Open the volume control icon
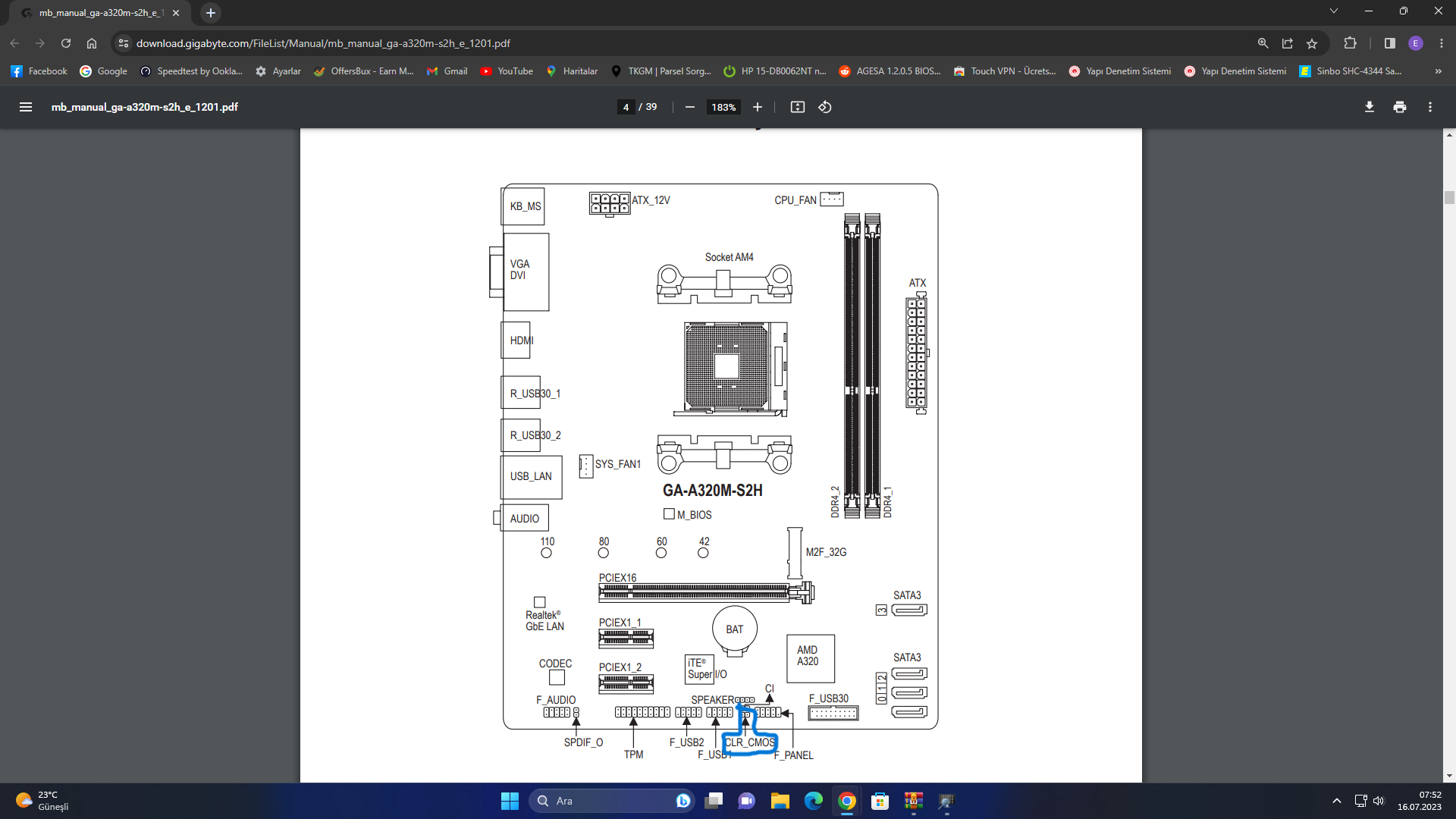 point(1379,801)
